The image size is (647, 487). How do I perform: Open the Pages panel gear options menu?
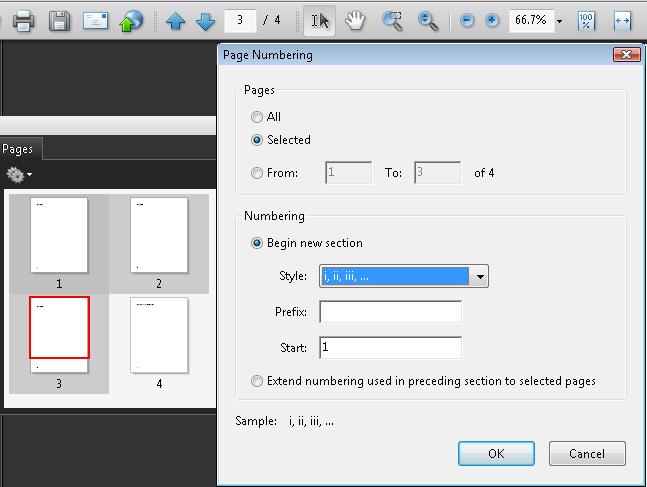click(x=19, y=174)
